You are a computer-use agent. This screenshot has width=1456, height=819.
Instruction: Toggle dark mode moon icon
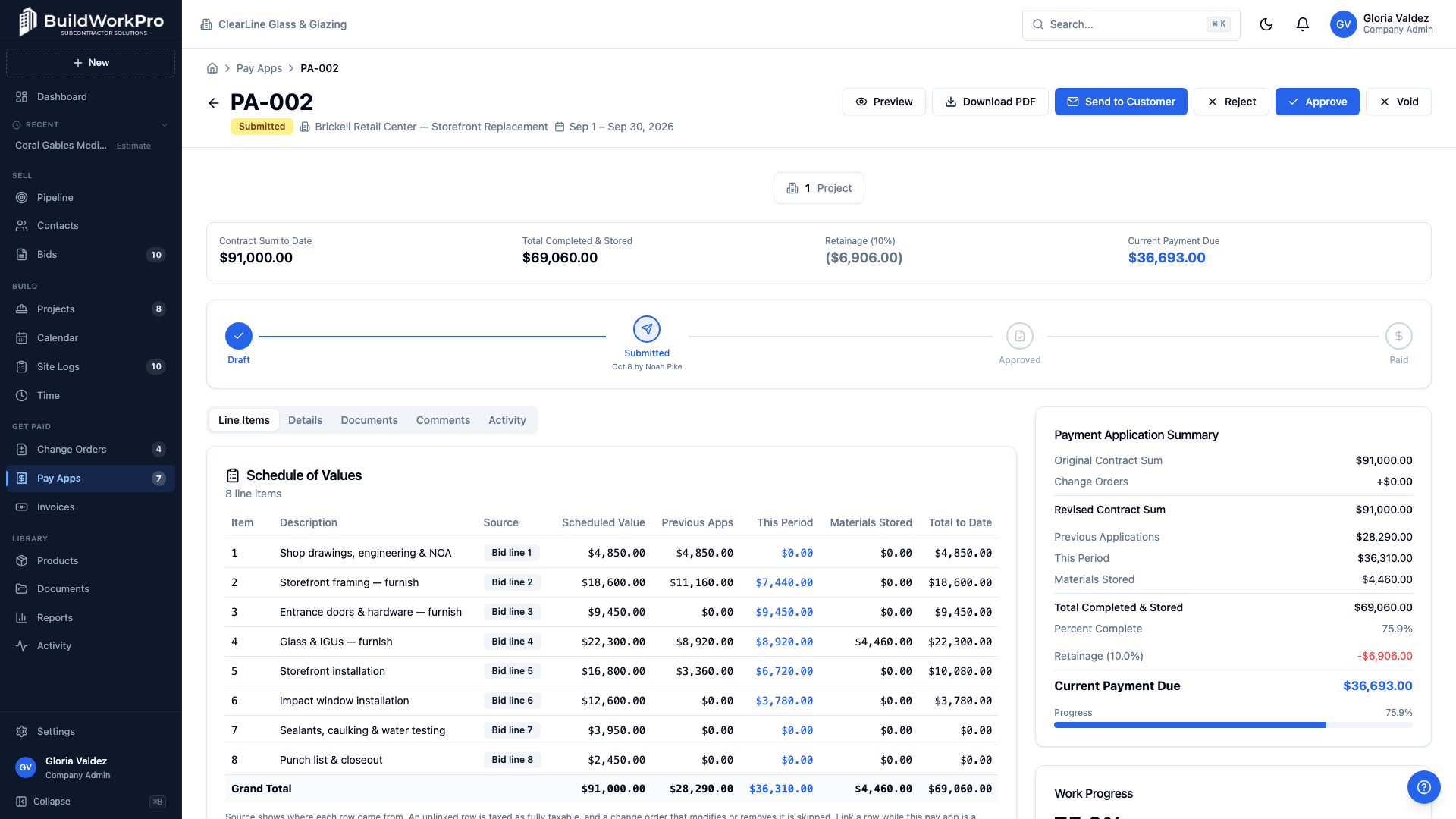point(1266,24)
